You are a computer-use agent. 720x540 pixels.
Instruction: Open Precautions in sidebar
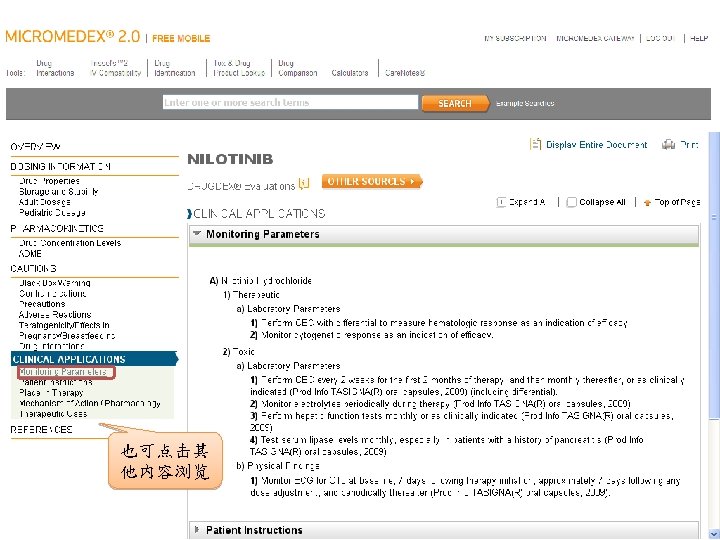42,304
